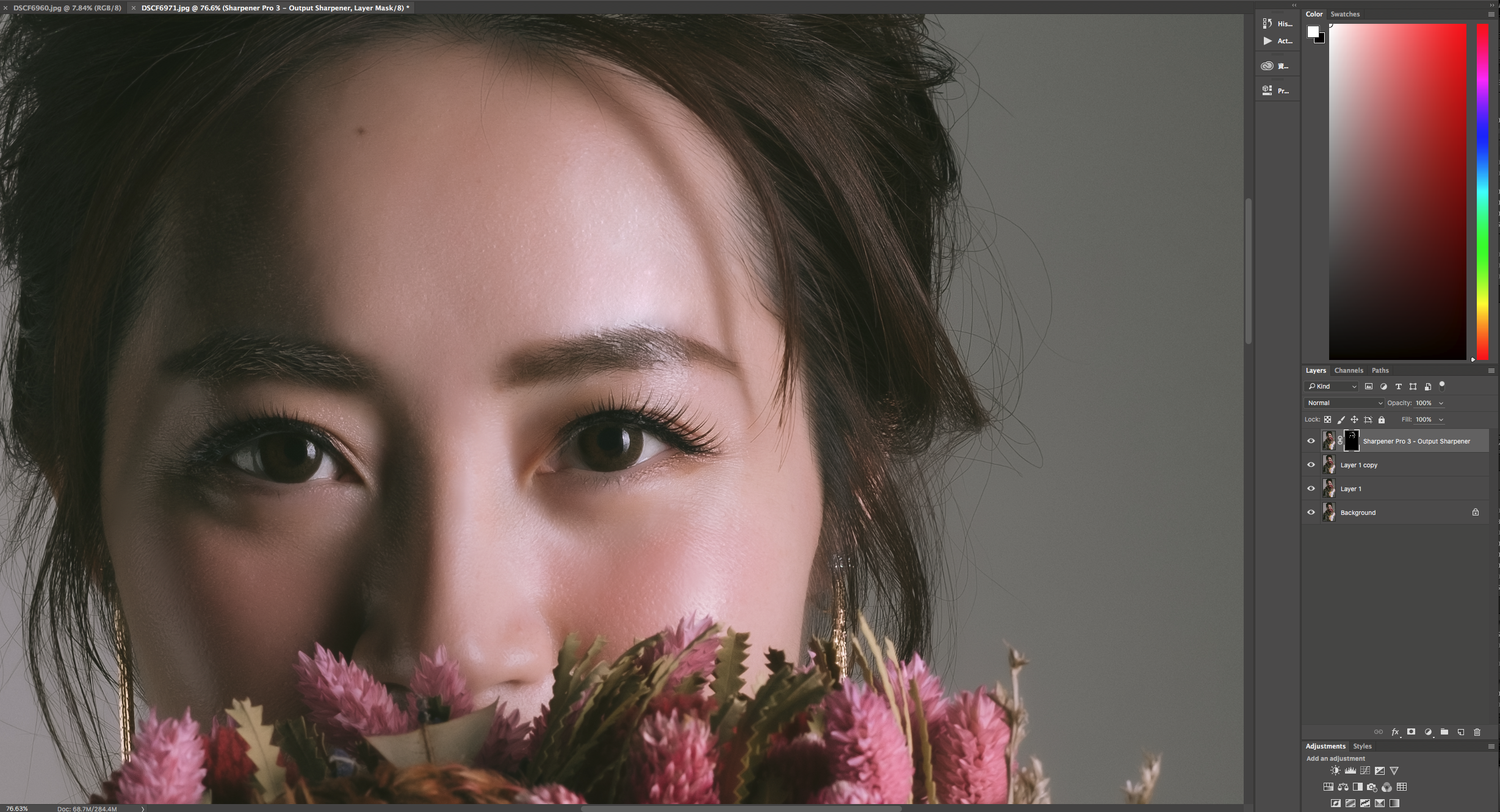This screenshot has height=812, width=1500.
Task: Hide the Background layer
Action: point(1311,512)
